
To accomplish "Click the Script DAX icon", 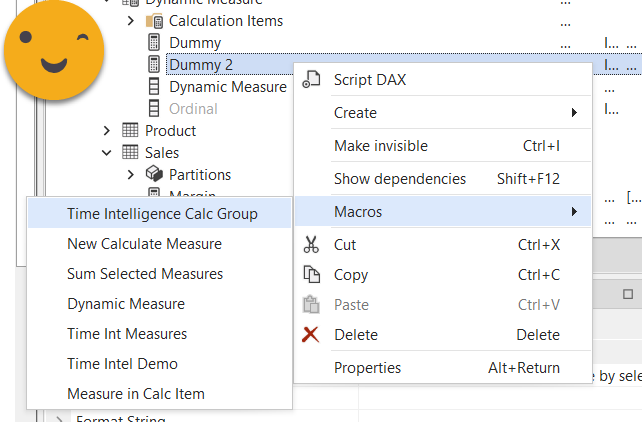I will [x=312, y=80].
